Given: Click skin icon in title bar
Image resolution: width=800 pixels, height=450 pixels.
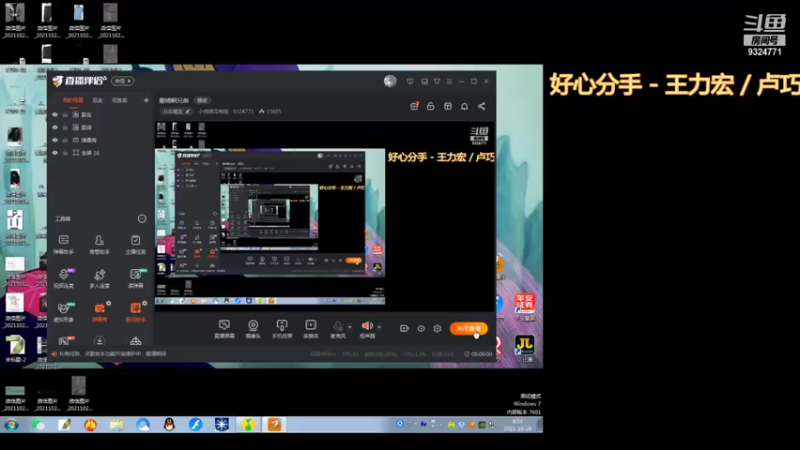Looking at the screenshot, I should [x=437, y=81].
